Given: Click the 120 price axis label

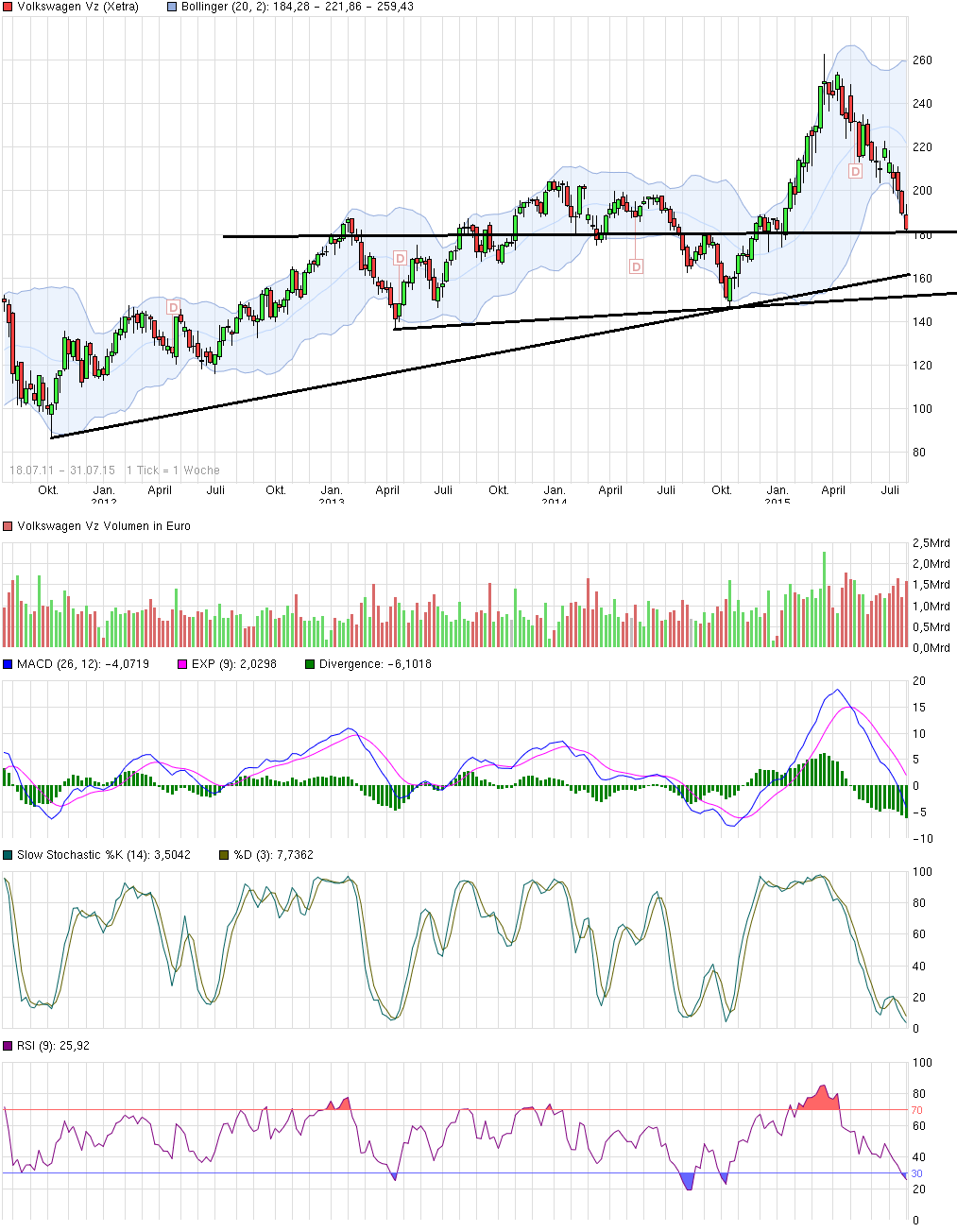Looking at the screenshot, I should coord(922,366).
